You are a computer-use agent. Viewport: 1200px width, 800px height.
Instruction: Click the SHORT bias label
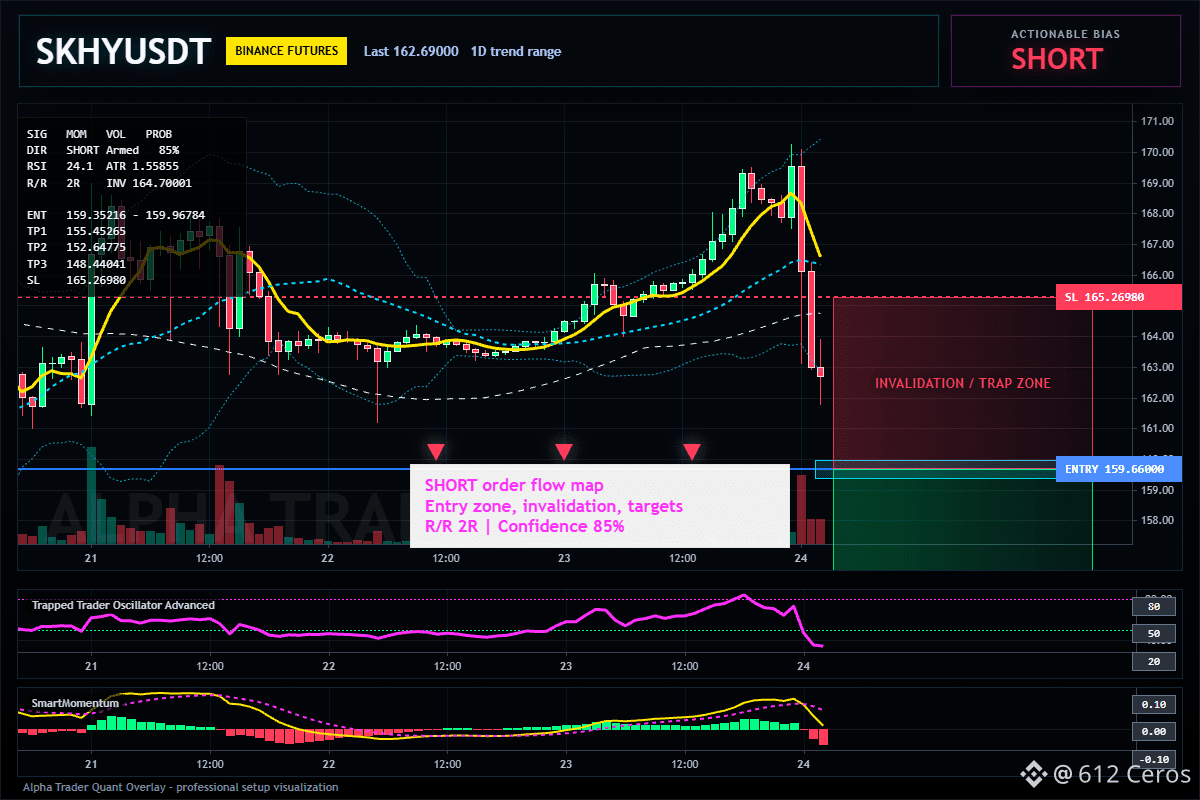click(x=1056, y=59)
